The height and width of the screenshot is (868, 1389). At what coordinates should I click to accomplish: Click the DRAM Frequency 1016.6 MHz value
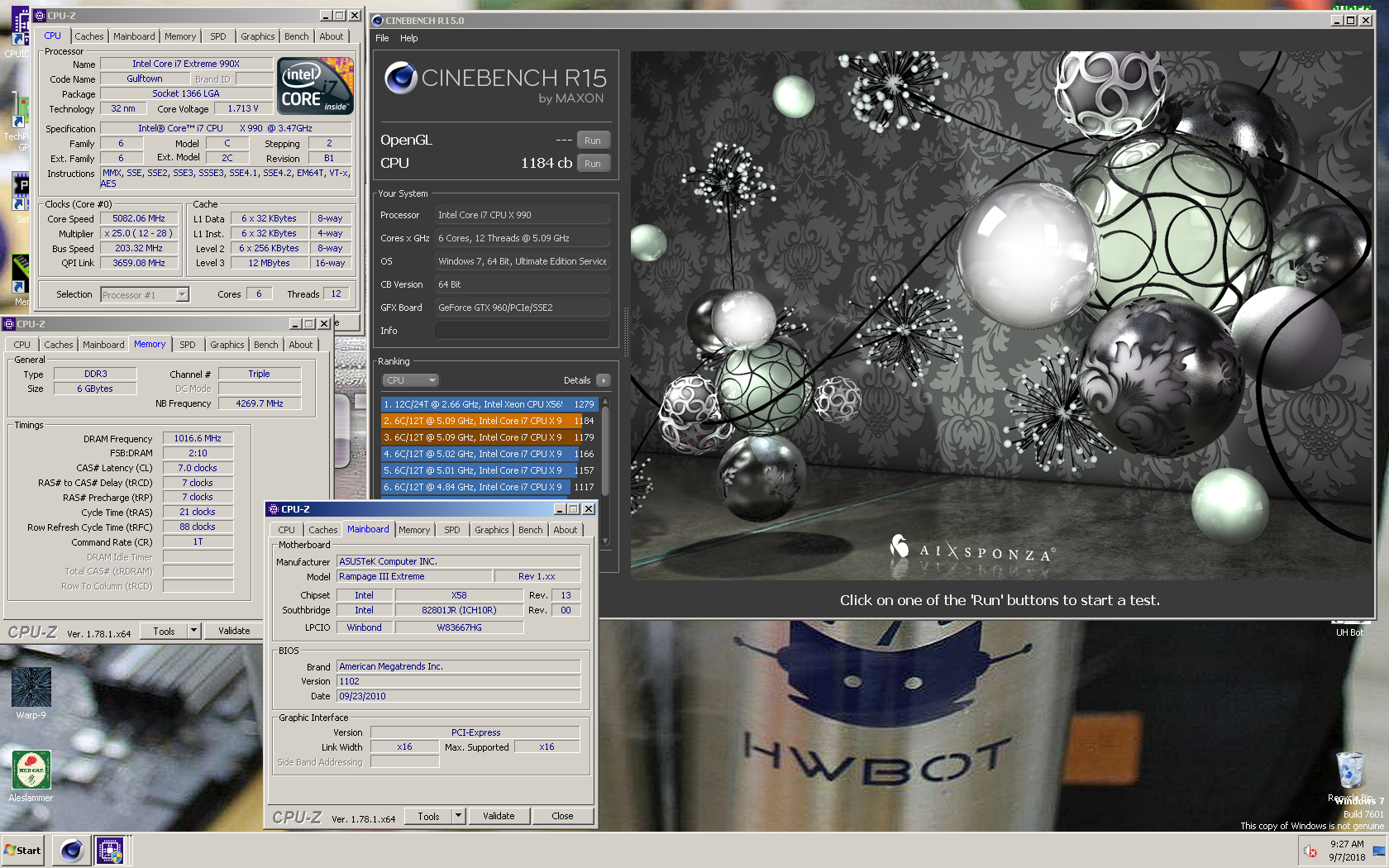[198, 438]
